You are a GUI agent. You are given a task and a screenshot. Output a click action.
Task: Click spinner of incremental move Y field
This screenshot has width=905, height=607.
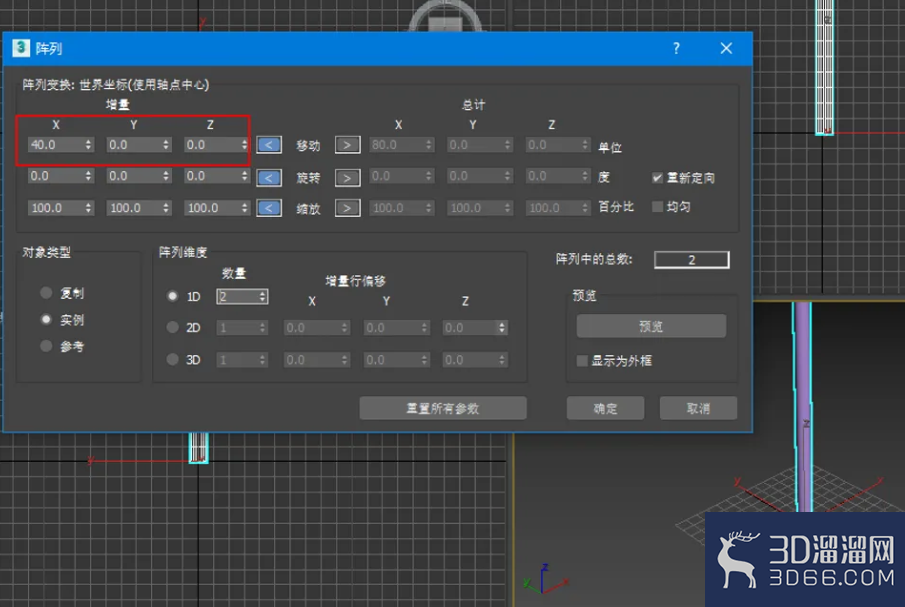(166, 145)
